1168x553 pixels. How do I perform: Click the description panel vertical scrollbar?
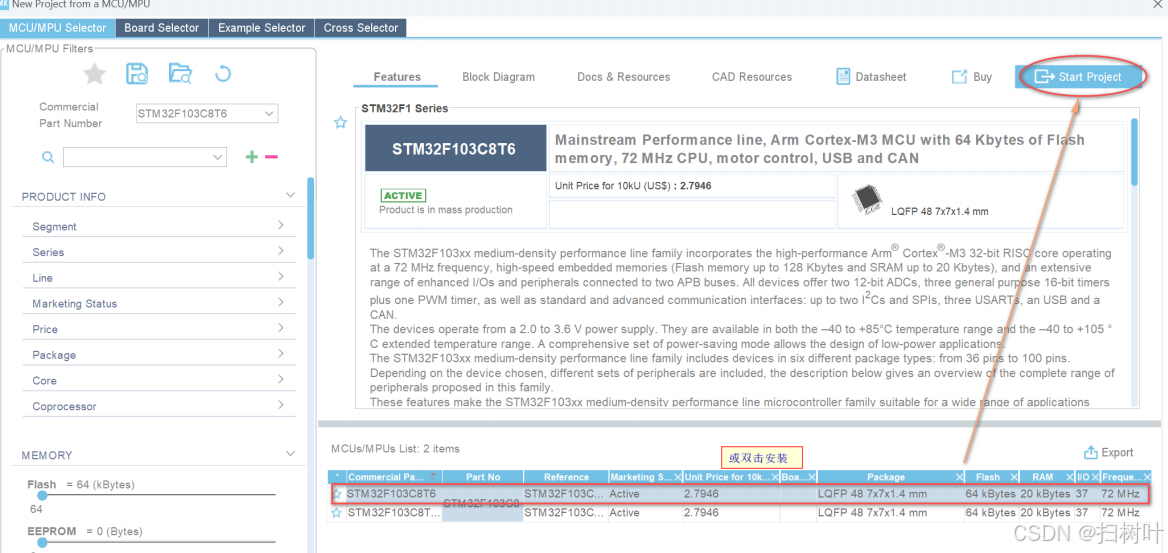pos(1134,152)
